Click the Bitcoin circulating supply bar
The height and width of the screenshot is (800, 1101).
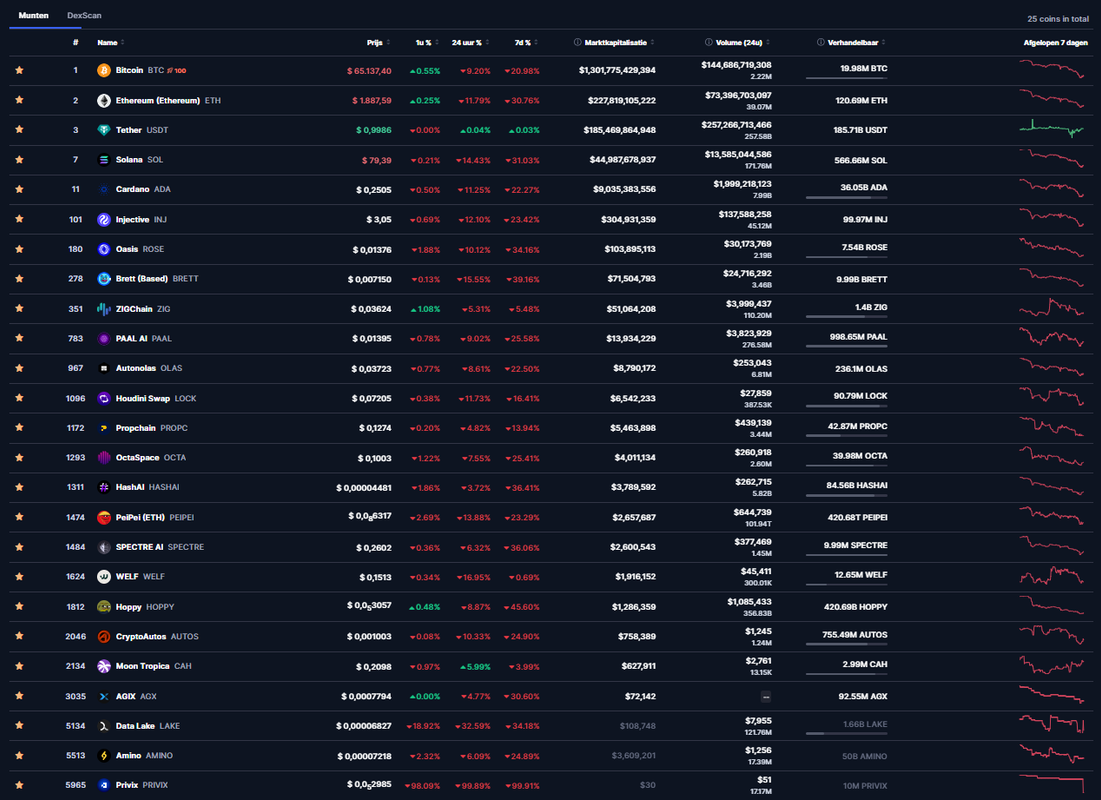pos(847,78)
